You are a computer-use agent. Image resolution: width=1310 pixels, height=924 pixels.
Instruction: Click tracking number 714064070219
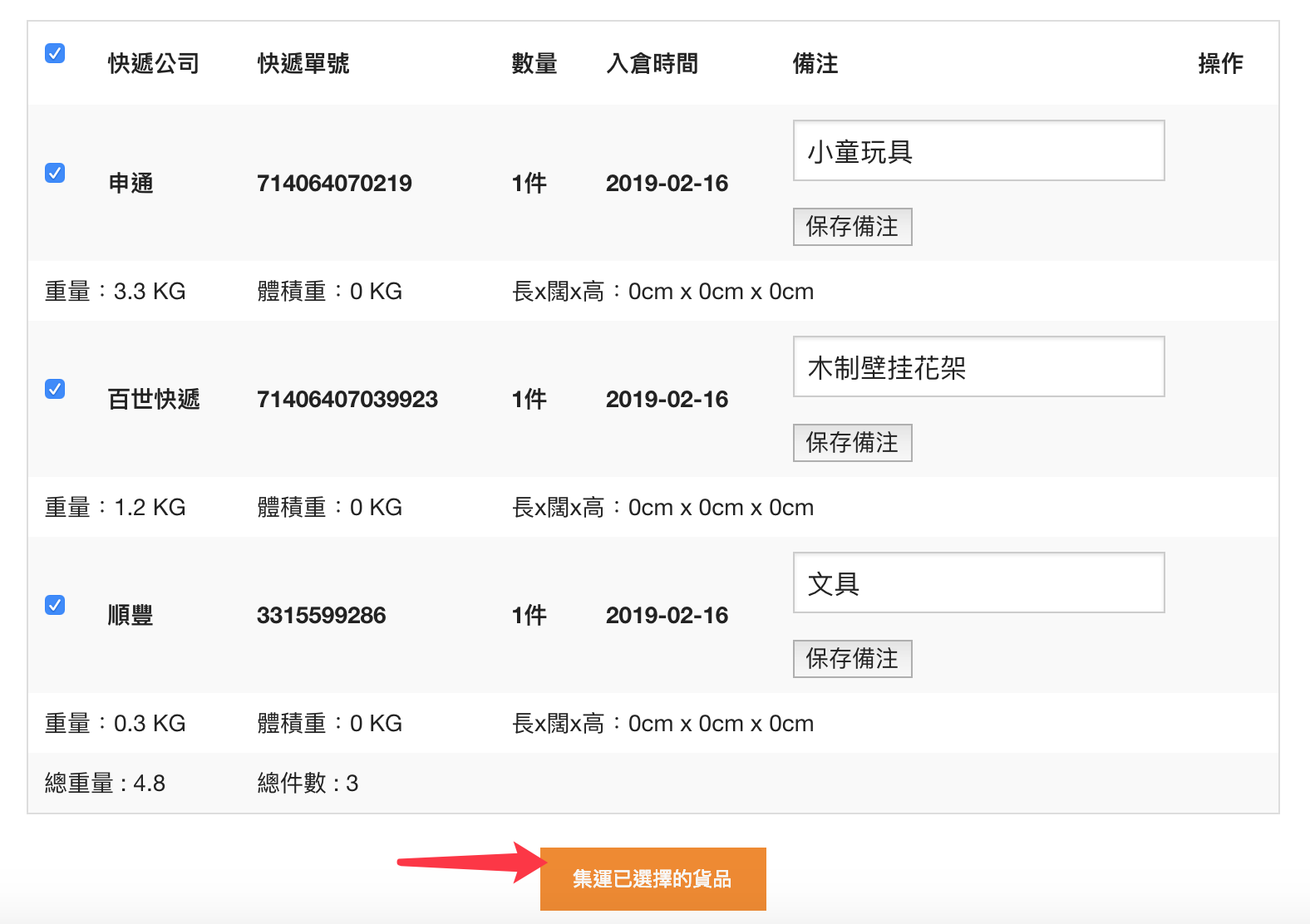tap(334, 184)
